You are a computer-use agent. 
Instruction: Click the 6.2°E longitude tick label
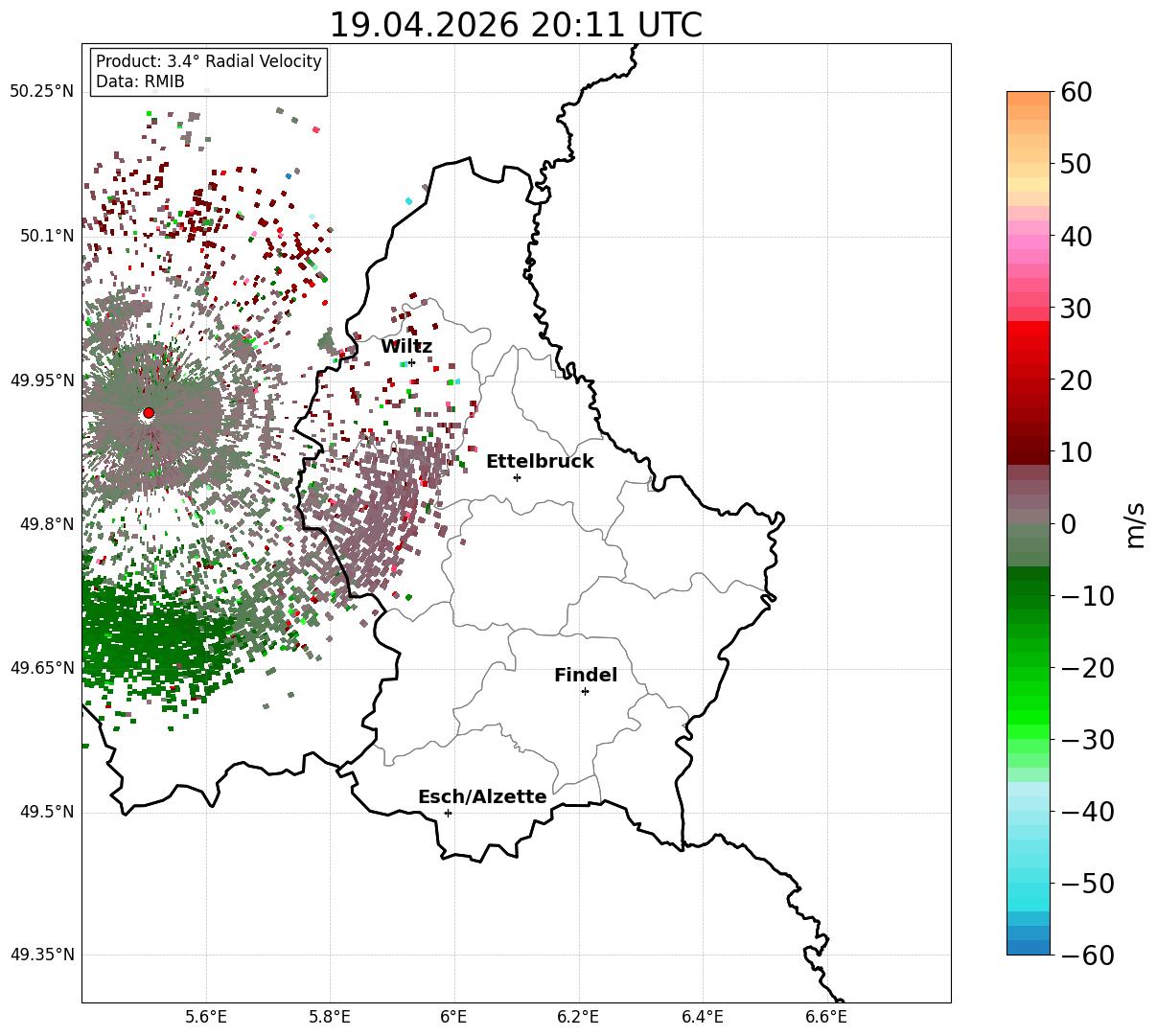point(578,1016)
